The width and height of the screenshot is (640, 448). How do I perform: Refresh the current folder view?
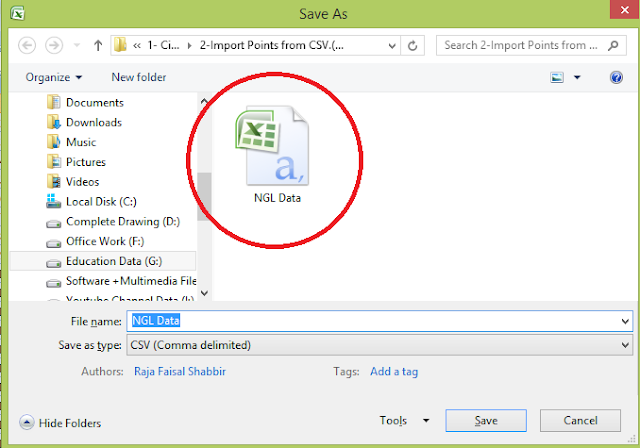pyautogui.click(x=413, y=46)
